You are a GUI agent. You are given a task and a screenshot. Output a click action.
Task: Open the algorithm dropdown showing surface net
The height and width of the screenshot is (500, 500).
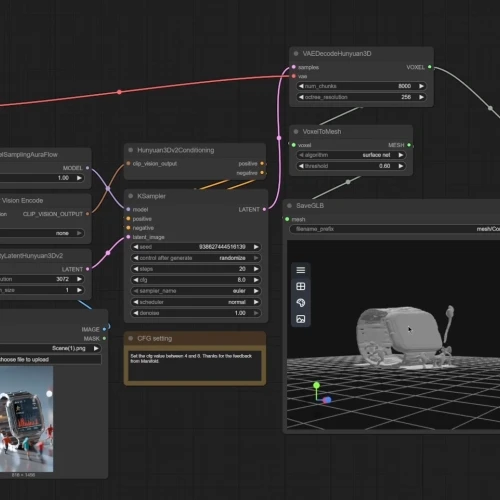351,155
